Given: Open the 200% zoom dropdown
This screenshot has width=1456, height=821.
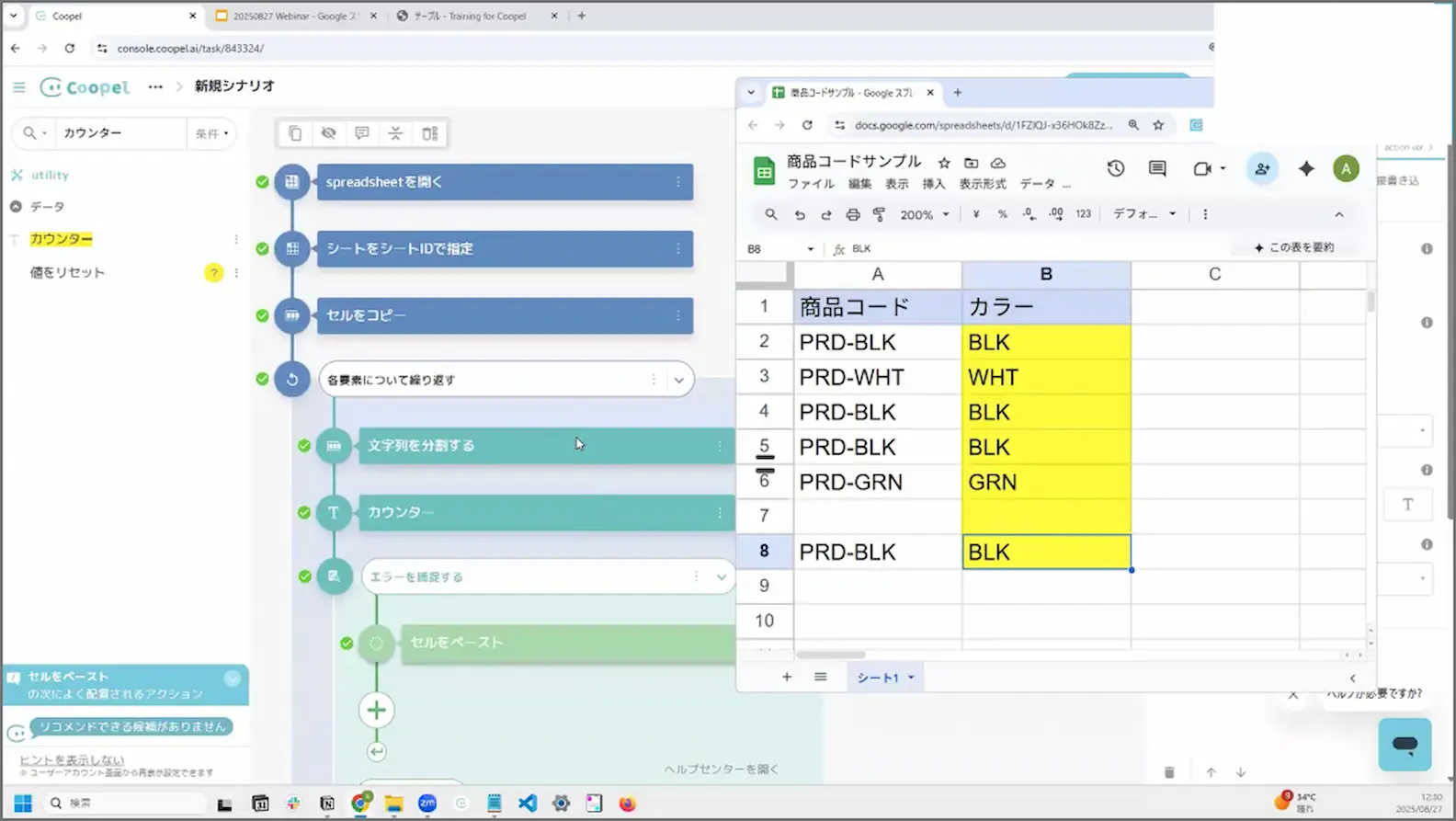Looking at the screenshot, I should click(x=925, y=214).
